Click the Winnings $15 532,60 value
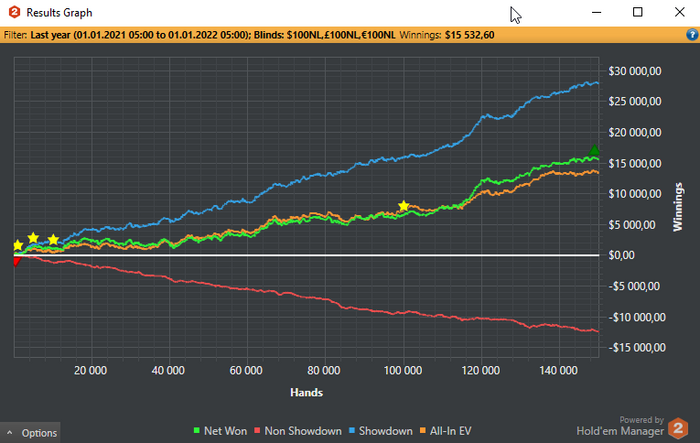The height and width of the screenshot is (443, 700). point(469,35)
